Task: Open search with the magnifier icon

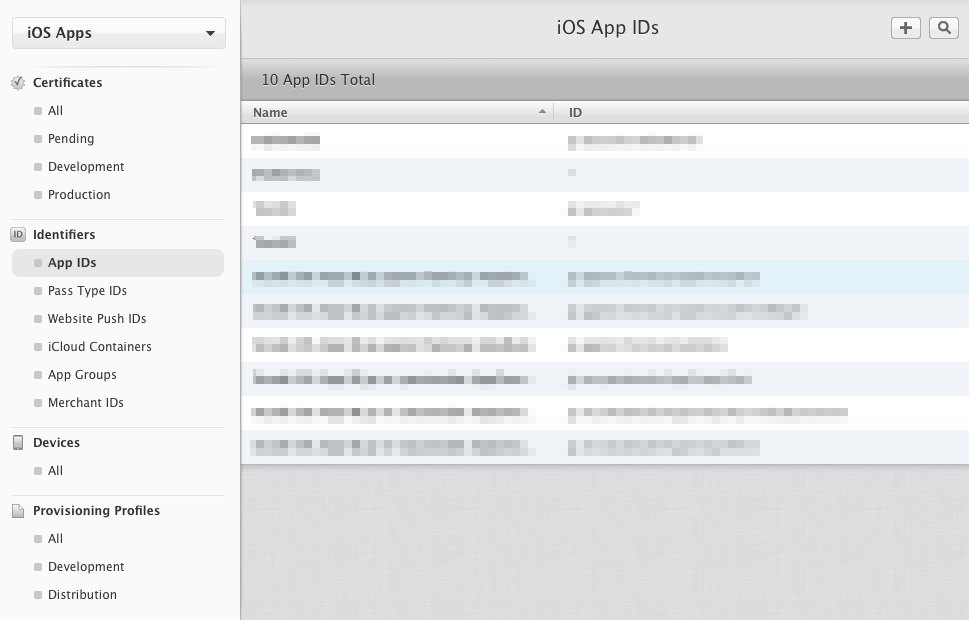Action: click(x=944, y=28)
